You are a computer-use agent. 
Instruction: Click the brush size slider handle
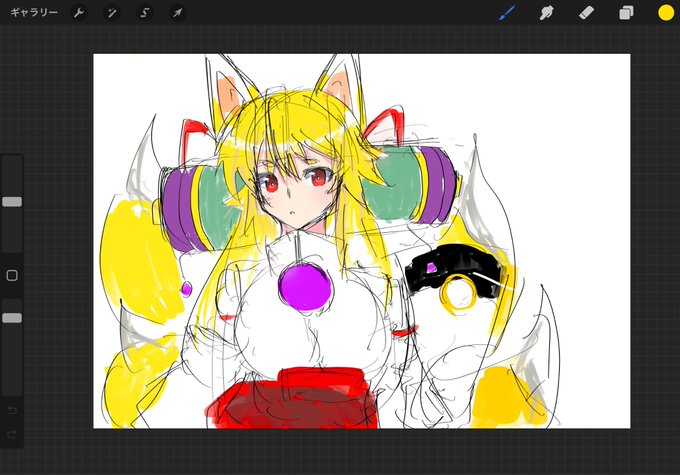point(12,202)
